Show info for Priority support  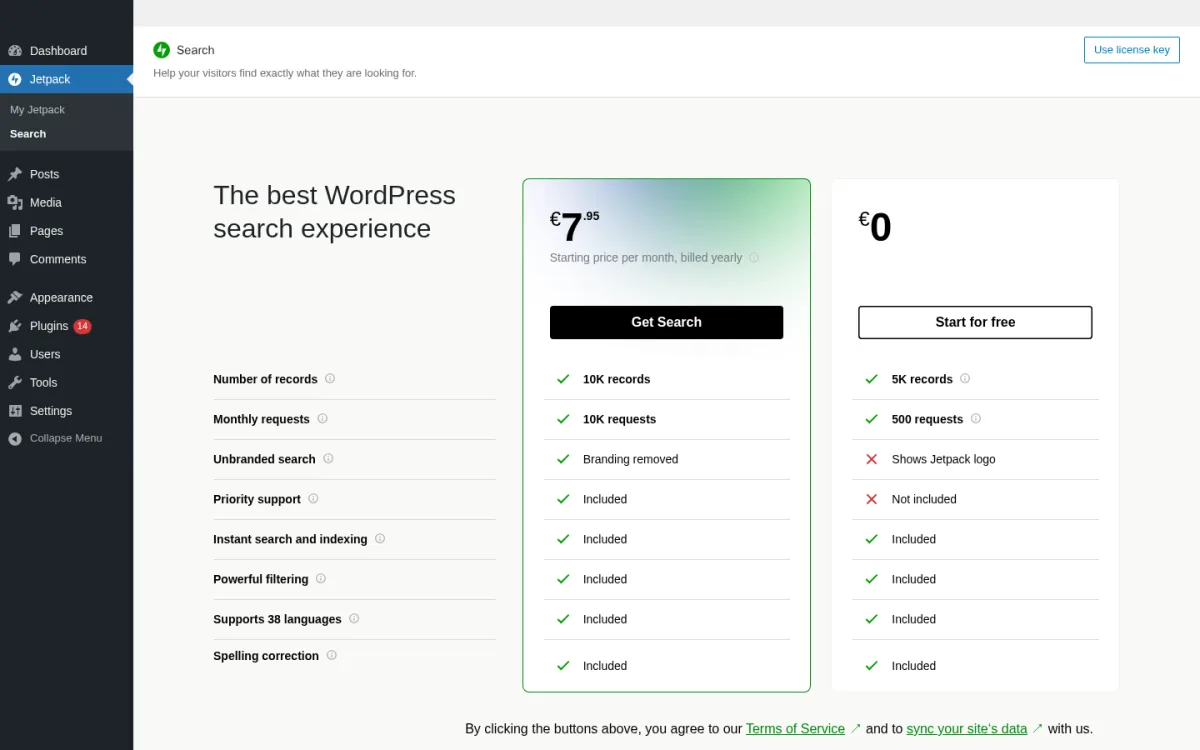point(313,499)
